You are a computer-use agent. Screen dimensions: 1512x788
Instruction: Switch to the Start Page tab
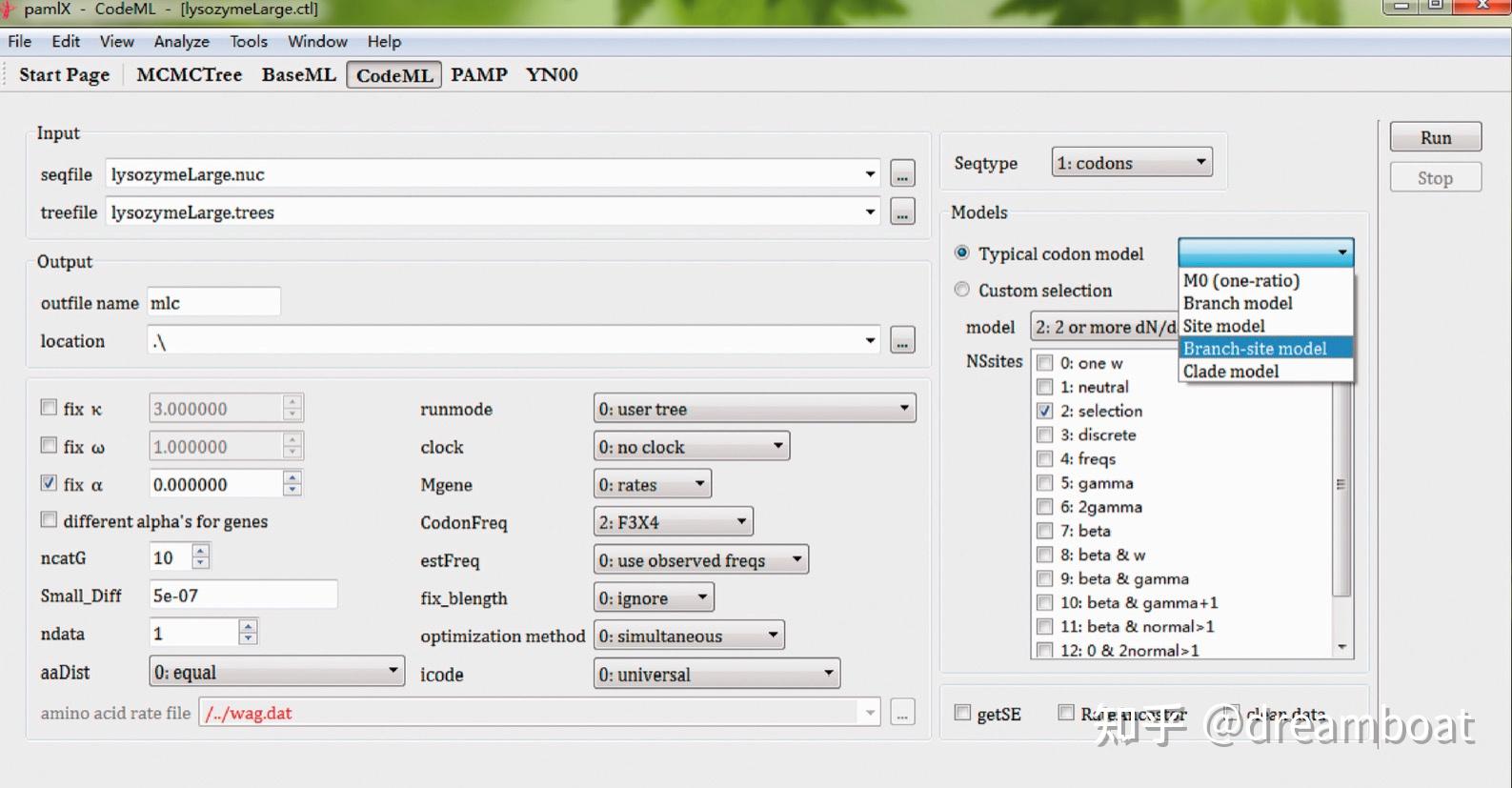point(64,74)
